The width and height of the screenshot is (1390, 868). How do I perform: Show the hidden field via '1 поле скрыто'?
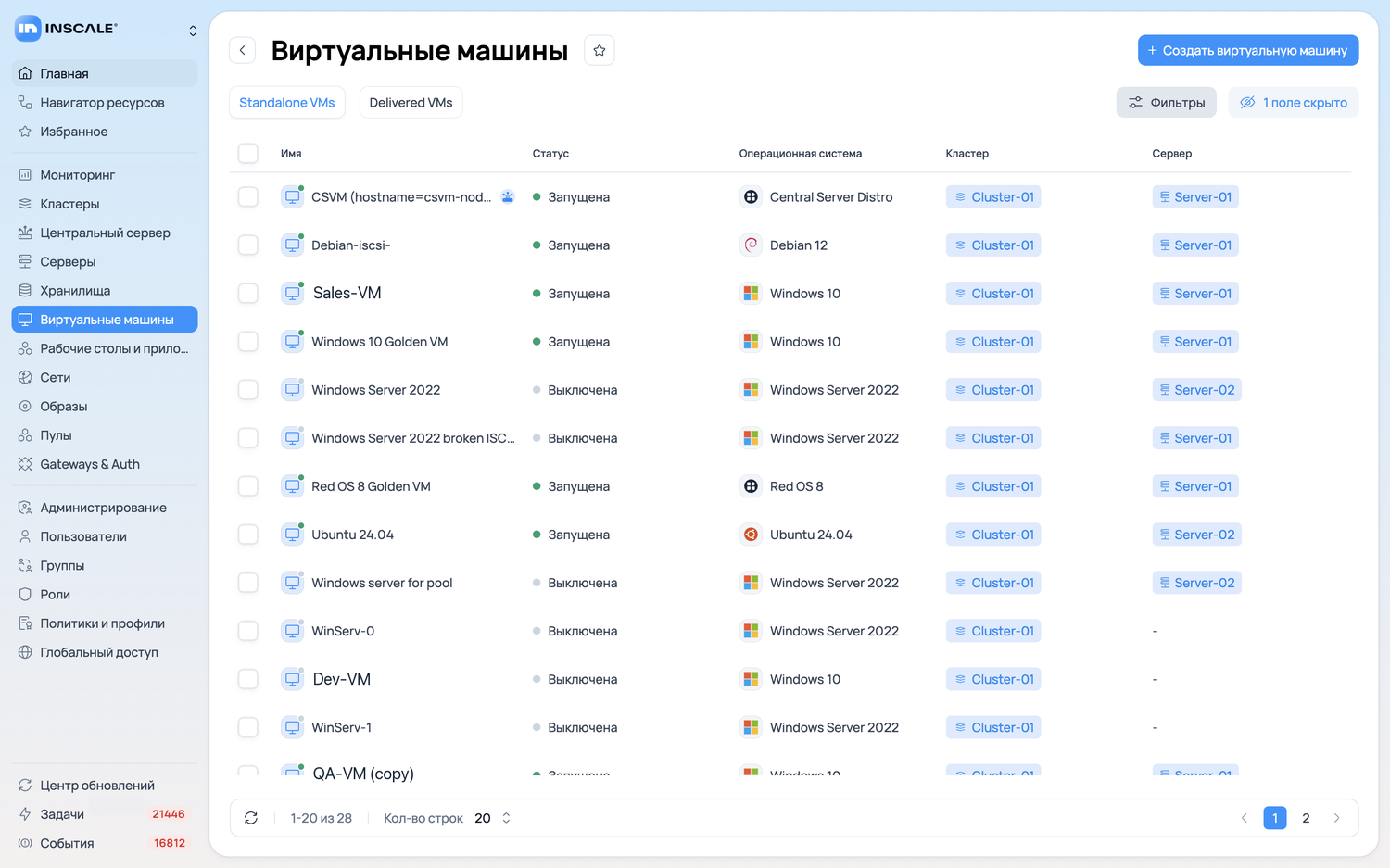[x=1294, y=103]
